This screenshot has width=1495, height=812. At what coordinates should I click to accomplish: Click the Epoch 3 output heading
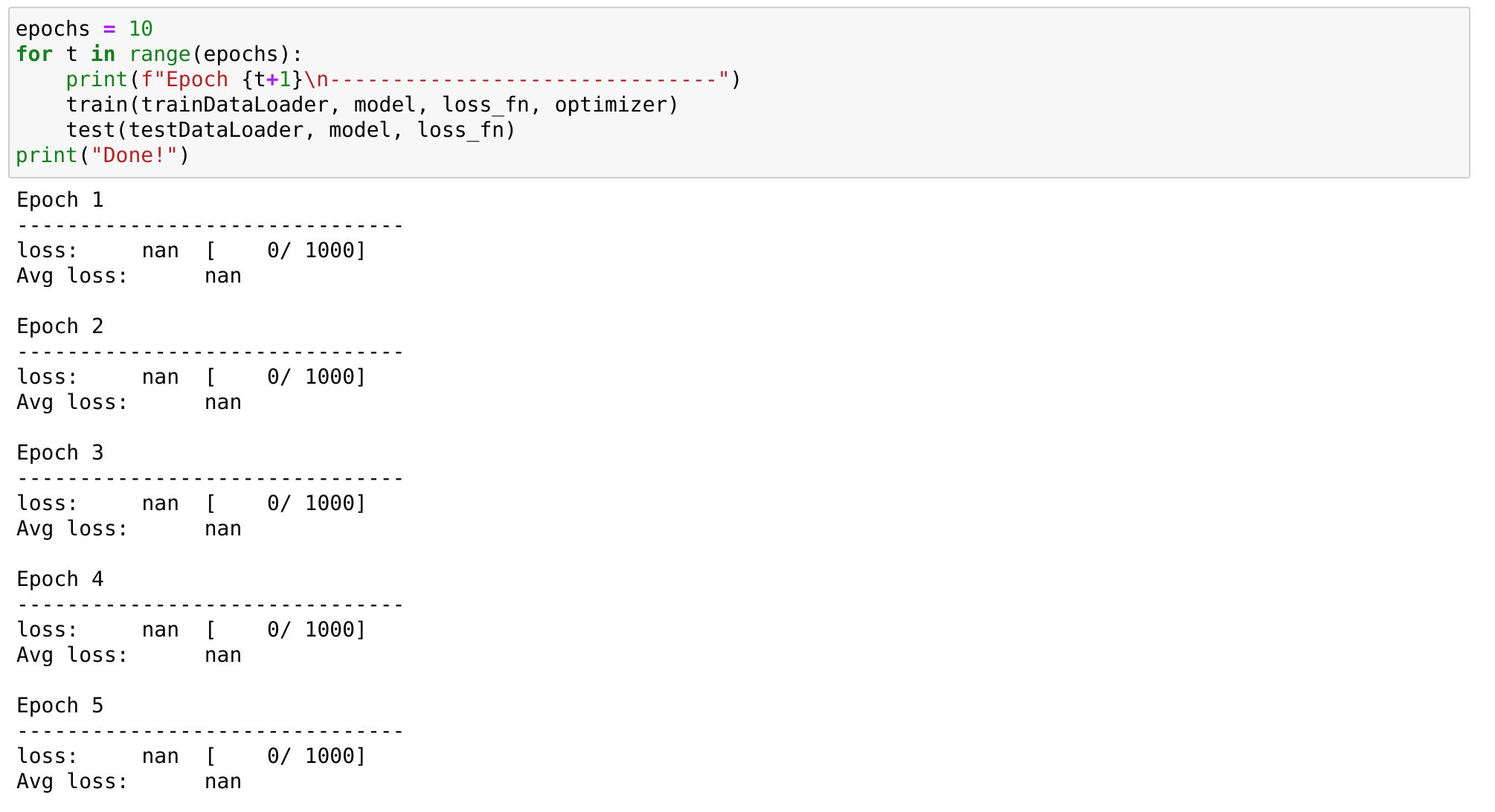60,453
